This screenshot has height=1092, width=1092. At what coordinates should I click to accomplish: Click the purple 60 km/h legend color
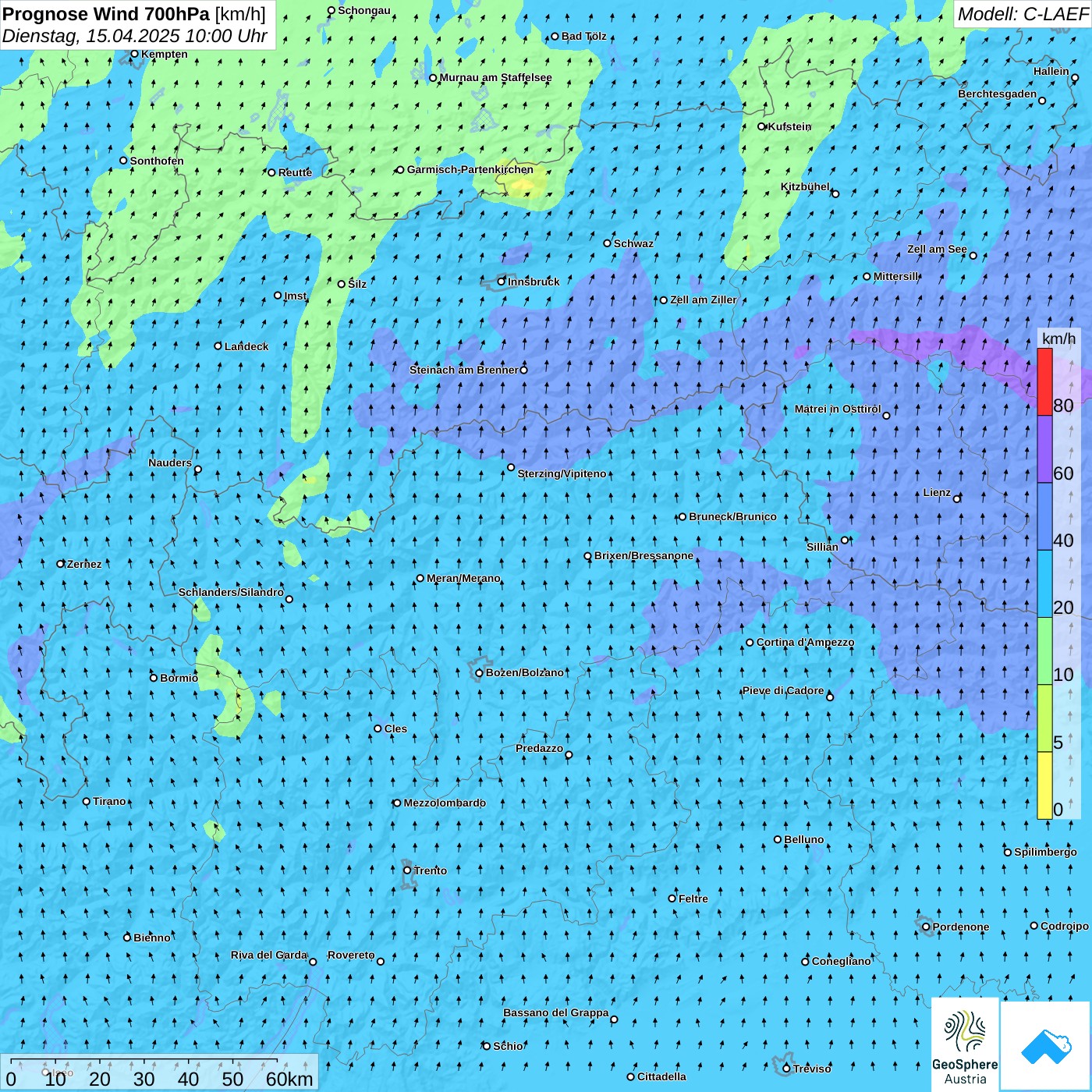pos(1044,449)
